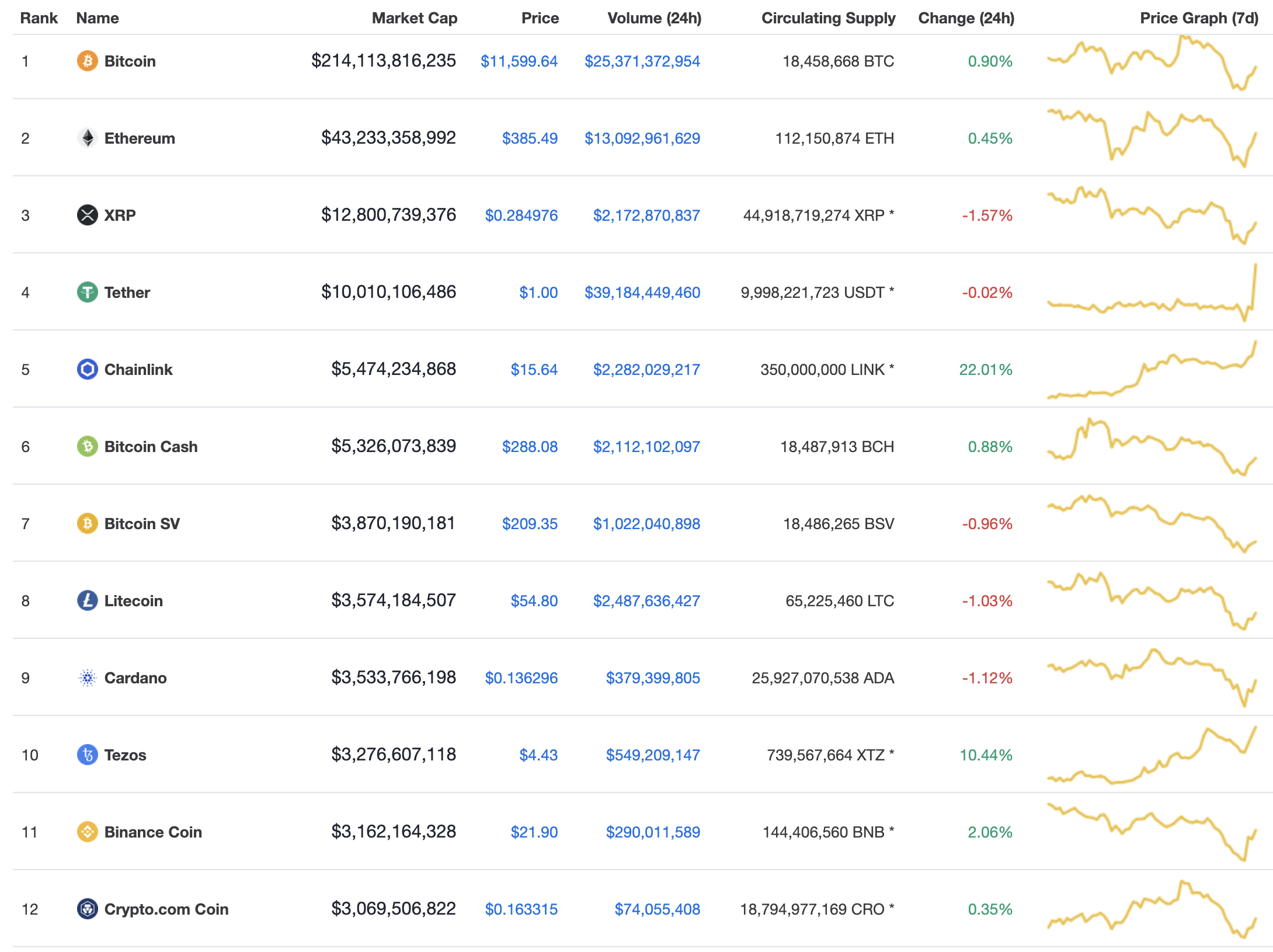
Task: Open the Binance Coin name link
Action: (153, 832)
